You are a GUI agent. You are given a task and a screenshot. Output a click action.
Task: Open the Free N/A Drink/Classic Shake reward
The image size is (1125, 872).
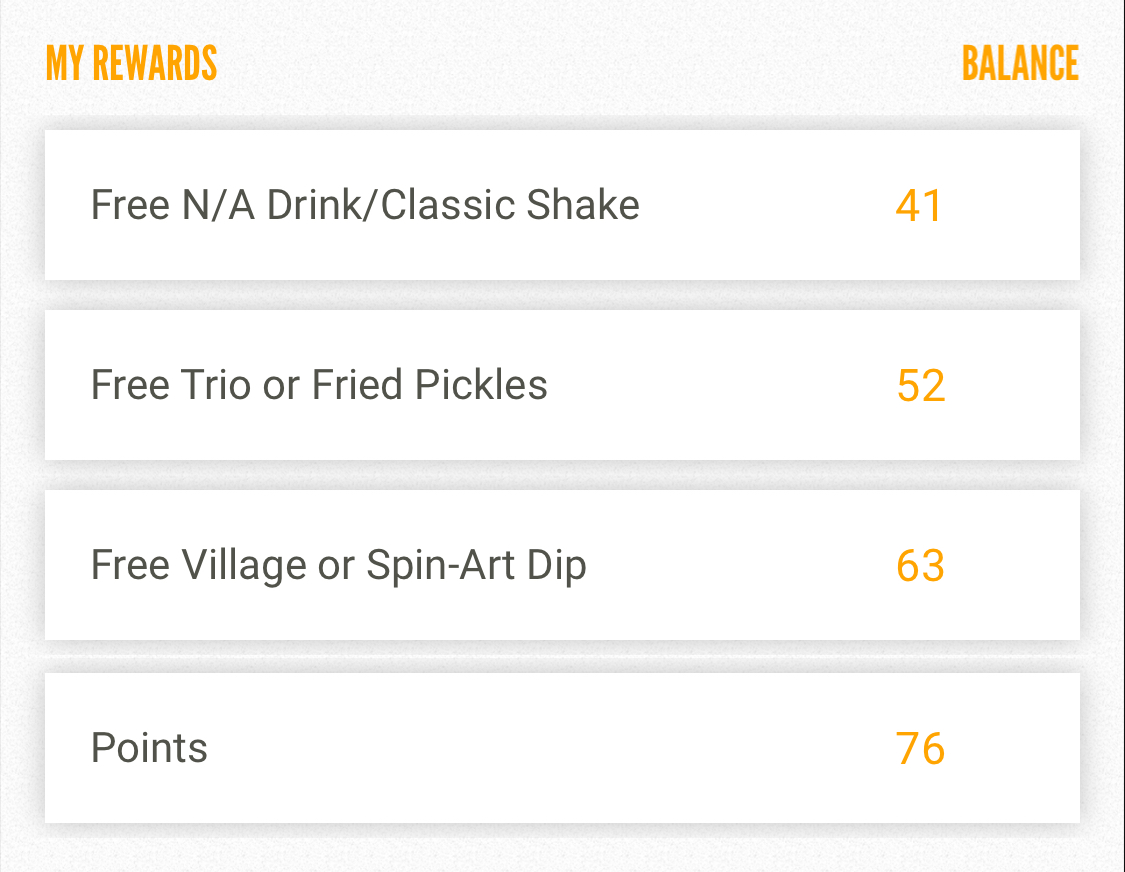click(365, 205)
